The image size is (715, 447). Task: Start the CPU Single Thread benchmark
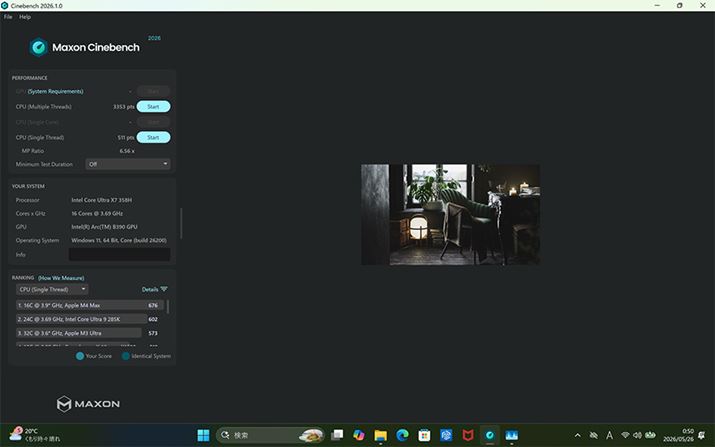point(153,137)
